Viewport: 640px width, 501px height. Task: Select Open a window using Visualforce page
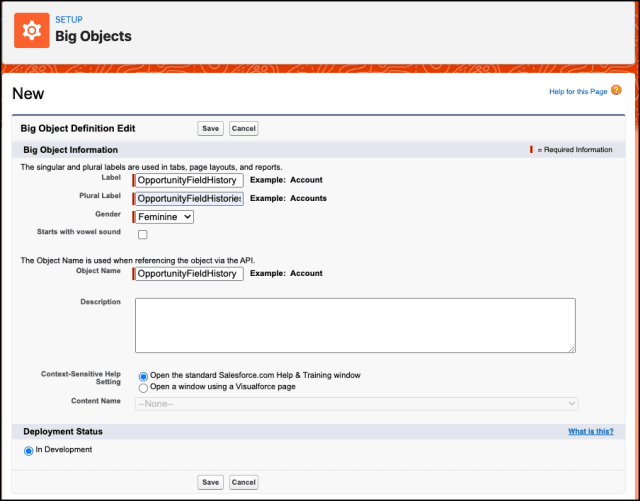(143, 387)
